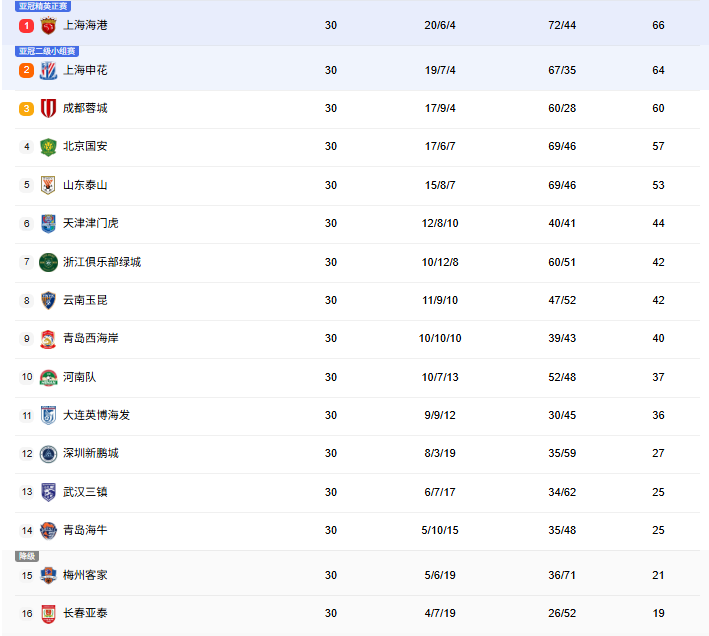709x636 pixels.
Task: Click the Qingdao West Coast (青岛西海岸) logo
Action: [48, 339]
